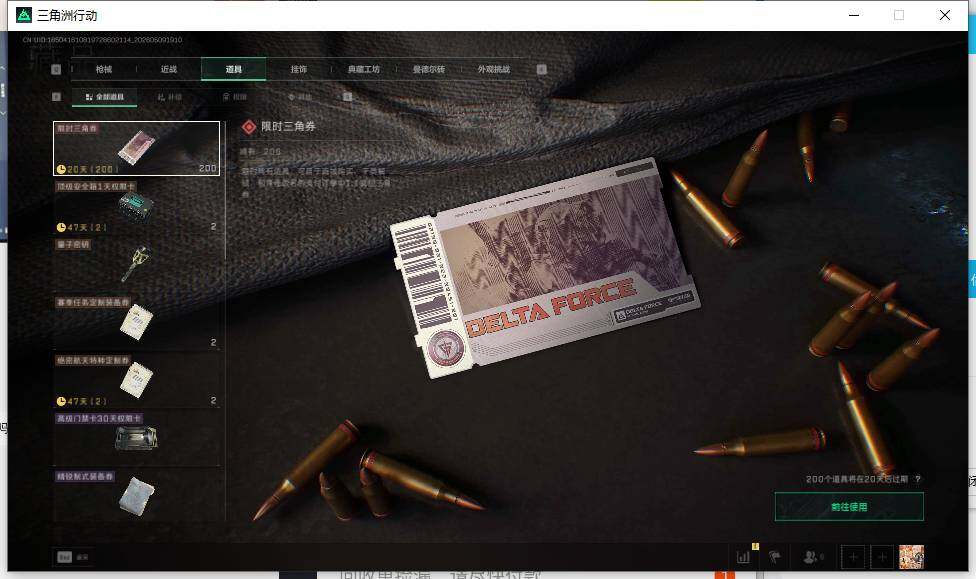Select the 精锐制式装备券 item
Viewport: 976px width, 579px height.
point(136,495)
